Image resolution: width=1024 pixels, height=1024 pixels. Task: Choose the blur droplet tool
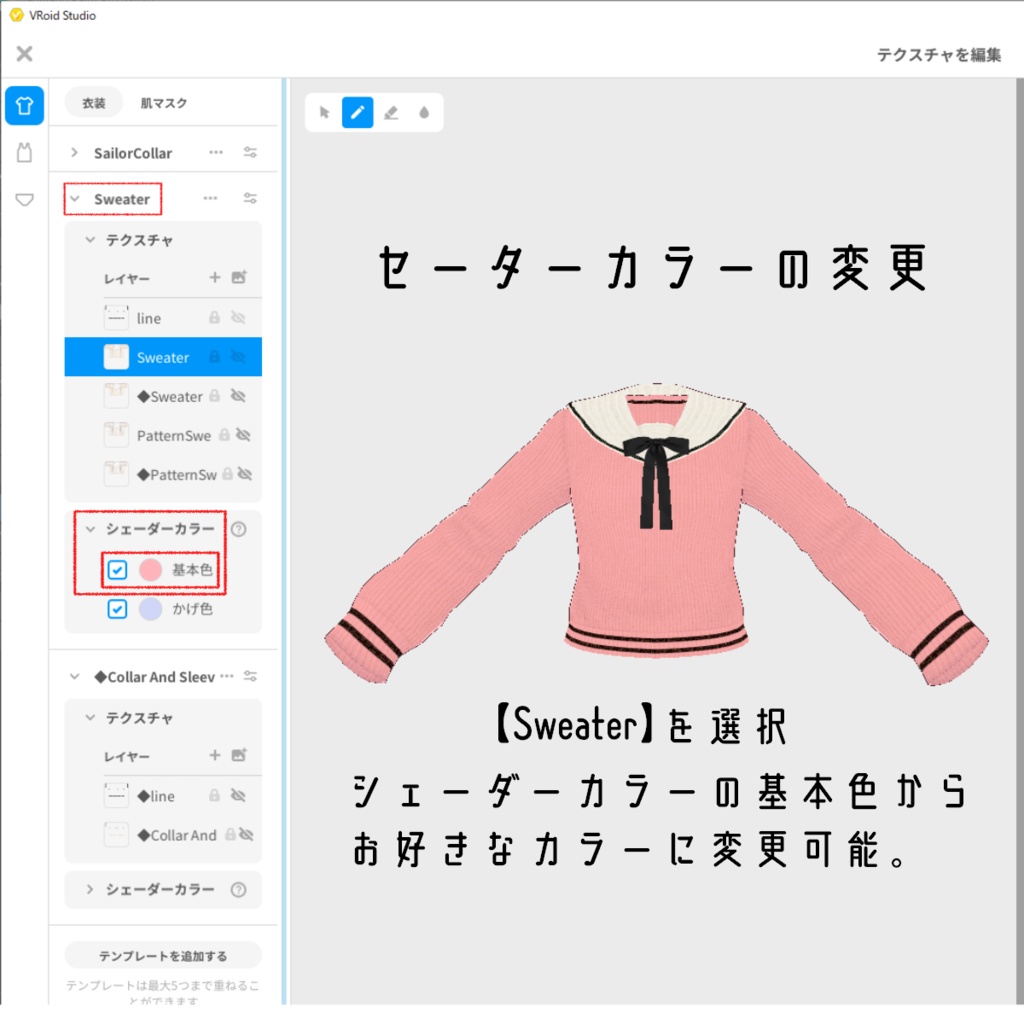[423, 113]
